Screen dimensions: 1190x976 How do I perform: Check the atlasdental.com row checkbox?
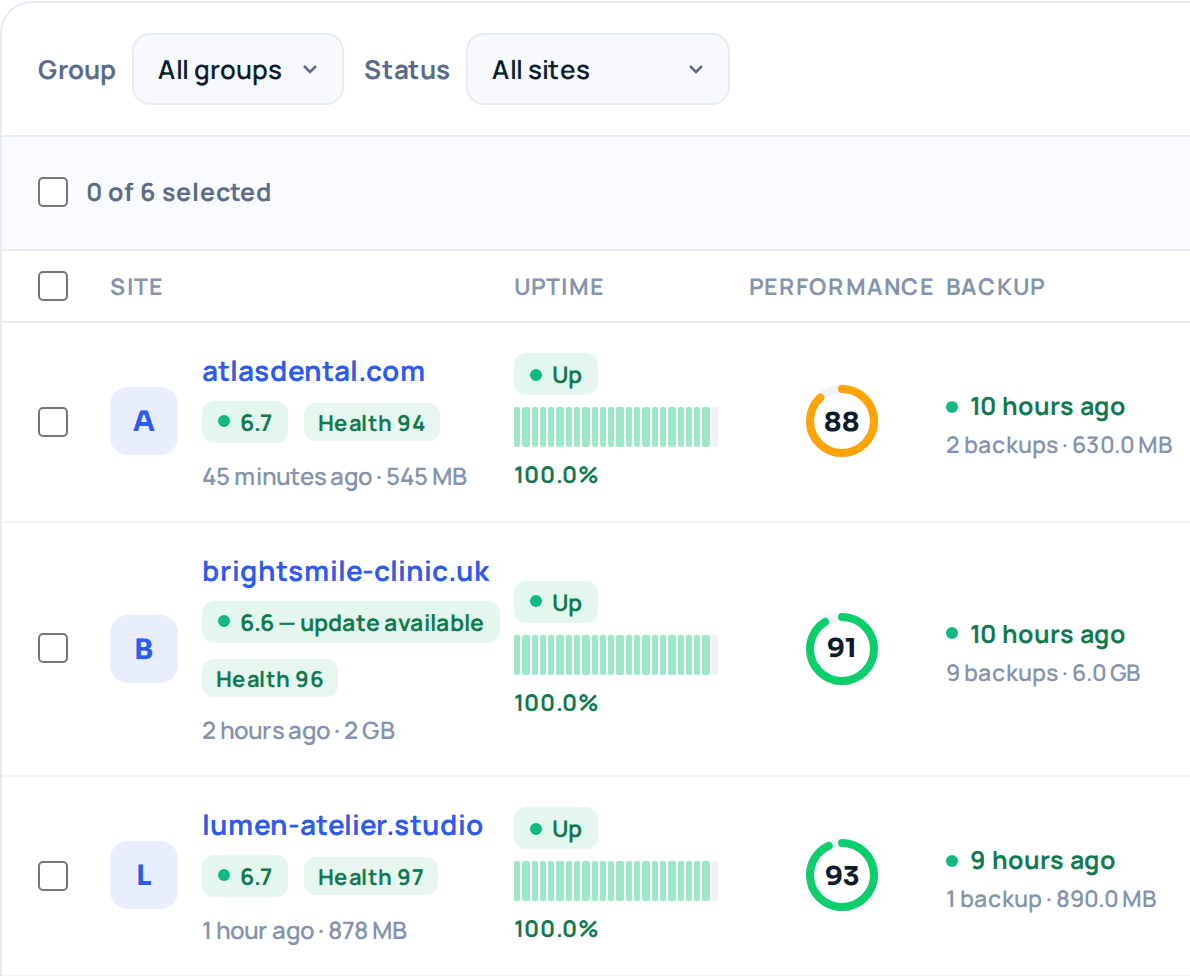tap(53, 422)
